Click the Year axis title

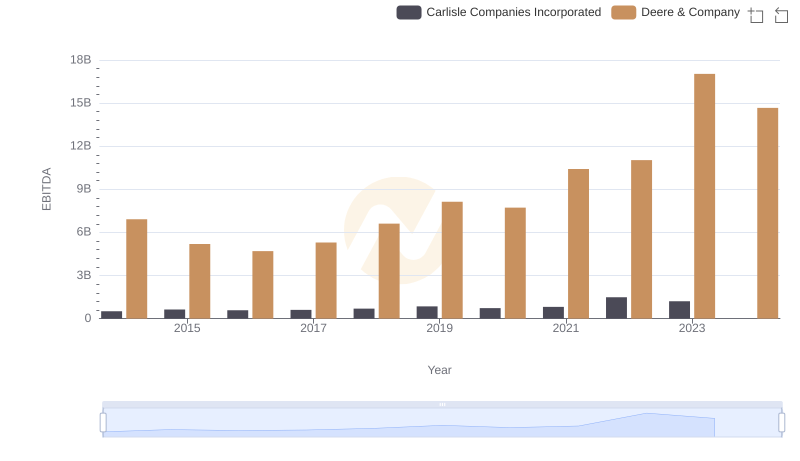click(x=439, y=370)
